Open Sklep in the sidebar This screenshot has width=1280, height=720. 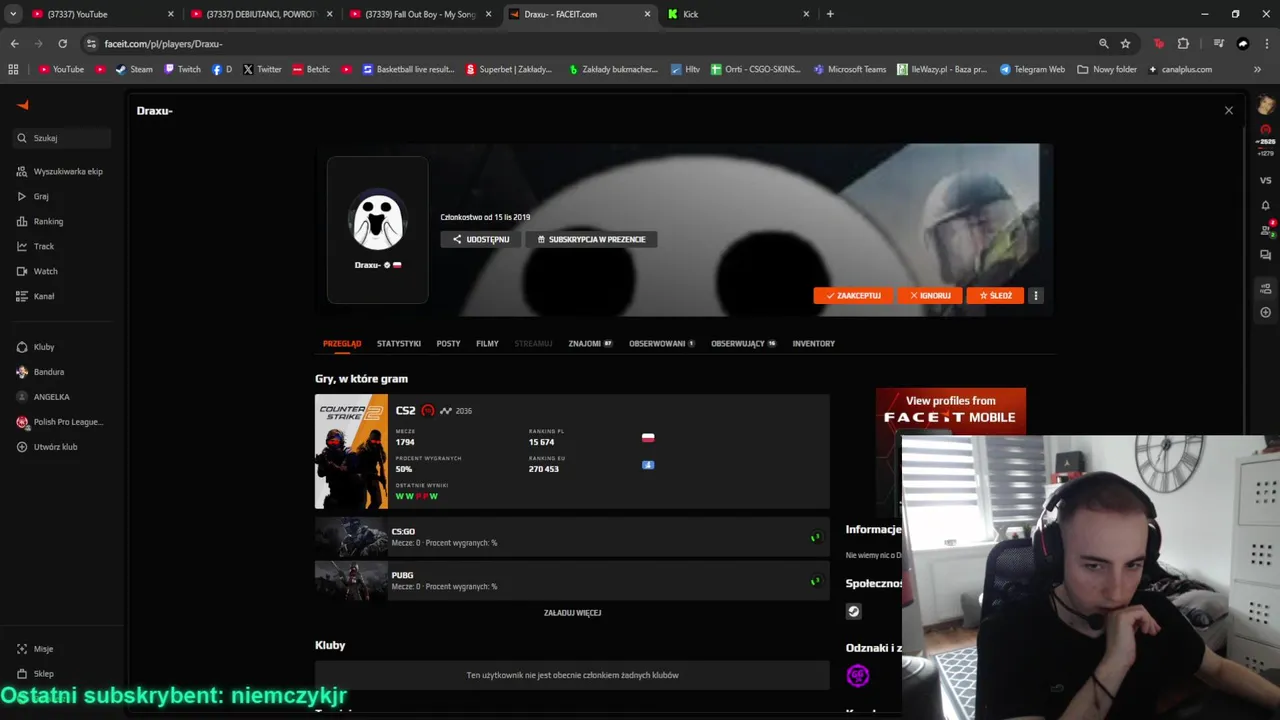point(35,674)
